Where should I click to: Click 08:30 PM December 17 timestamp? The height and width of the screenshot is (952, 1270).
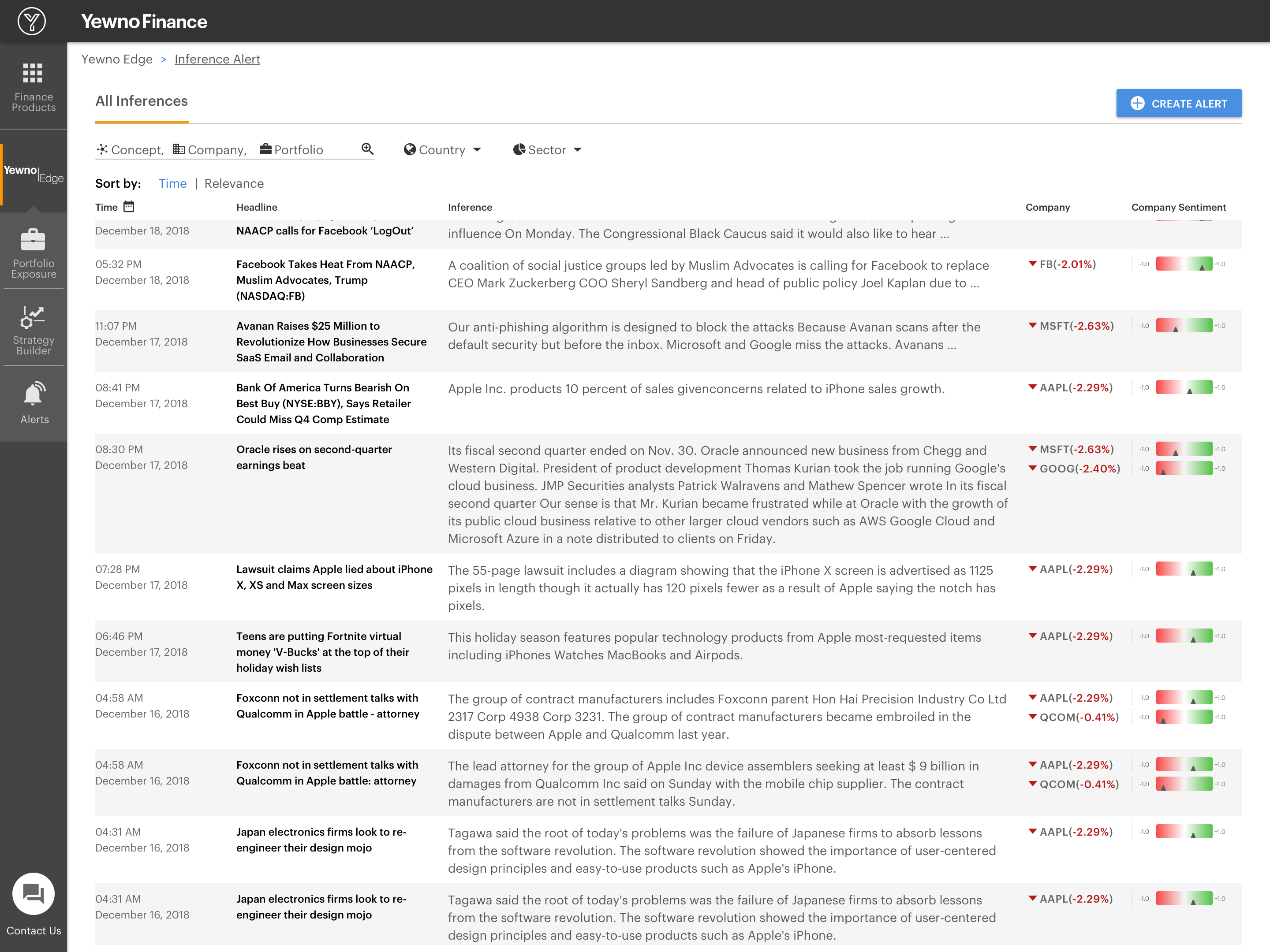[x=141, y=457]
